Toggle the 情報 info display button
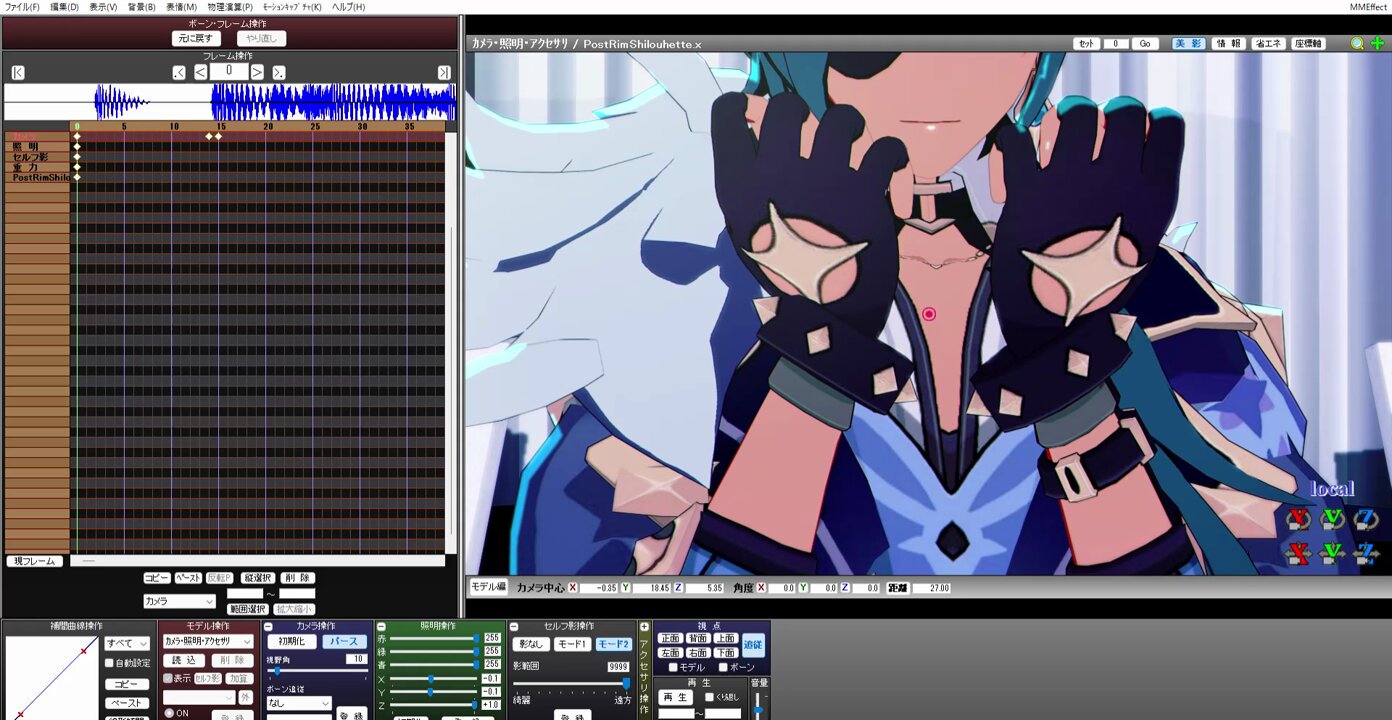 click(x=1228, y=44)
